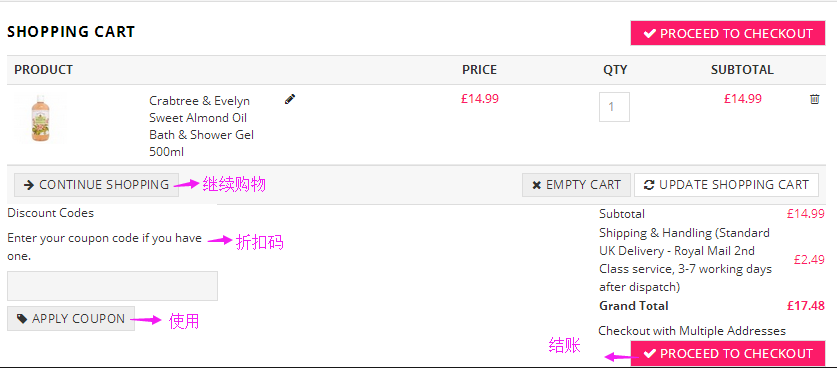Click the refresh icon on Update Shopping Cart
This screenshot has width=837, height=368.
coord(649,185)
